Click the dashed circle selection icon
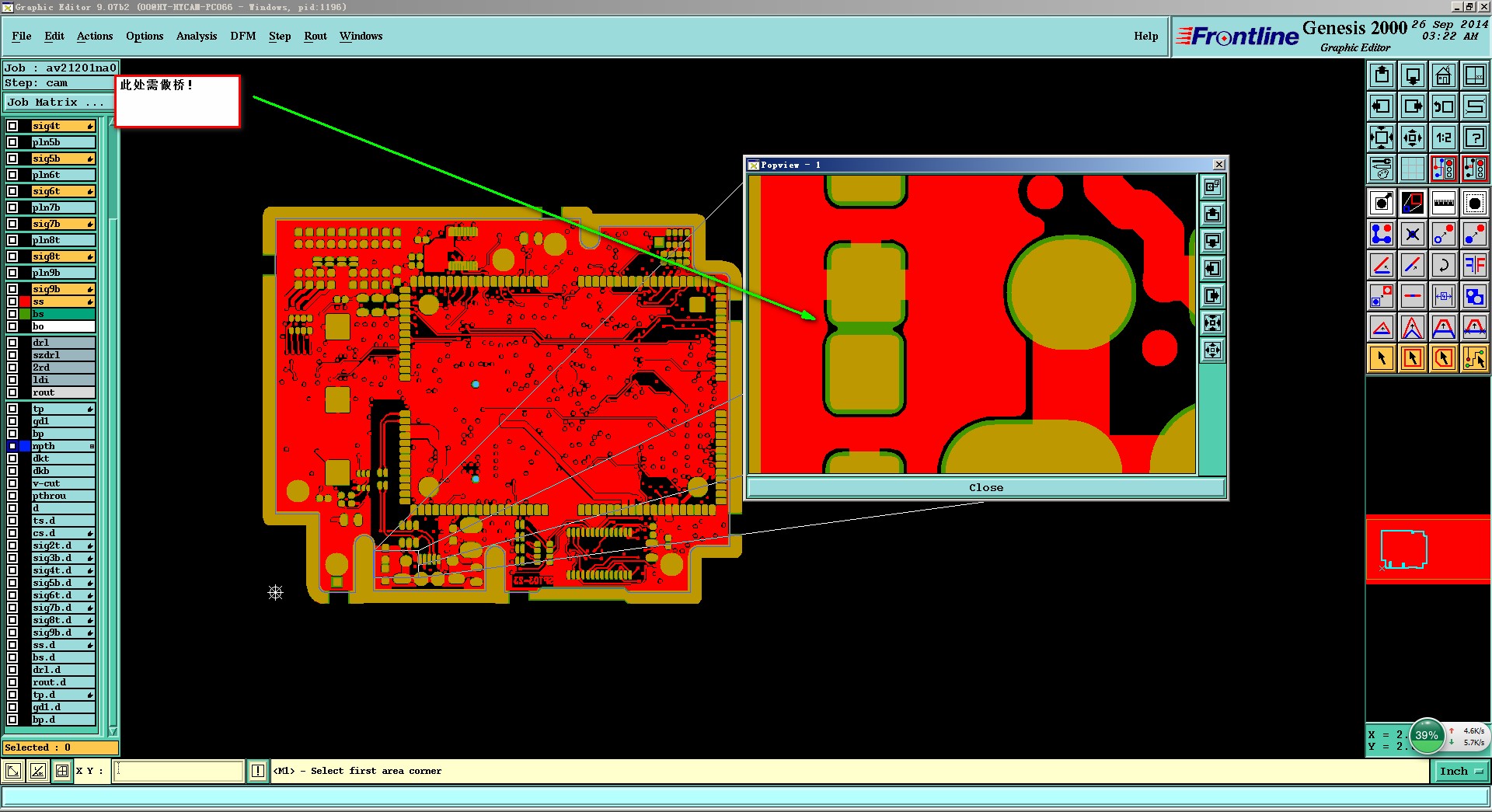The height and width of the screenshot is (812, 1492). [1475, 204]
